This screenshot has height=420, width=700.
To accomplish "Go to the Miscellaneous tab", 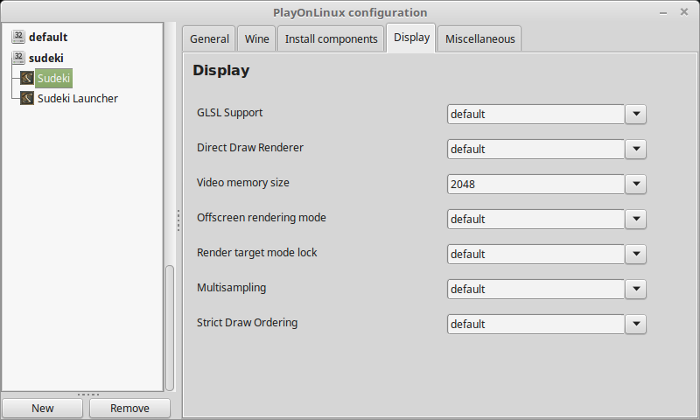I will click(480, 39).
